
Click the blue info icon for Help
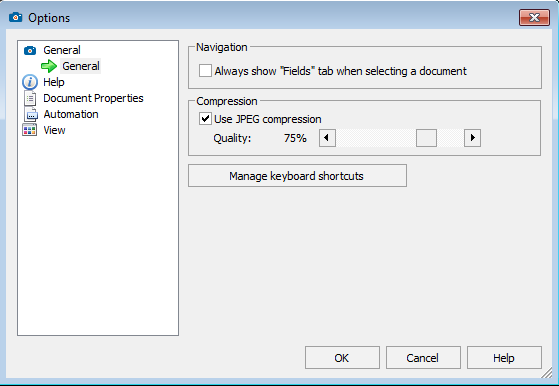tap(30, 82)
